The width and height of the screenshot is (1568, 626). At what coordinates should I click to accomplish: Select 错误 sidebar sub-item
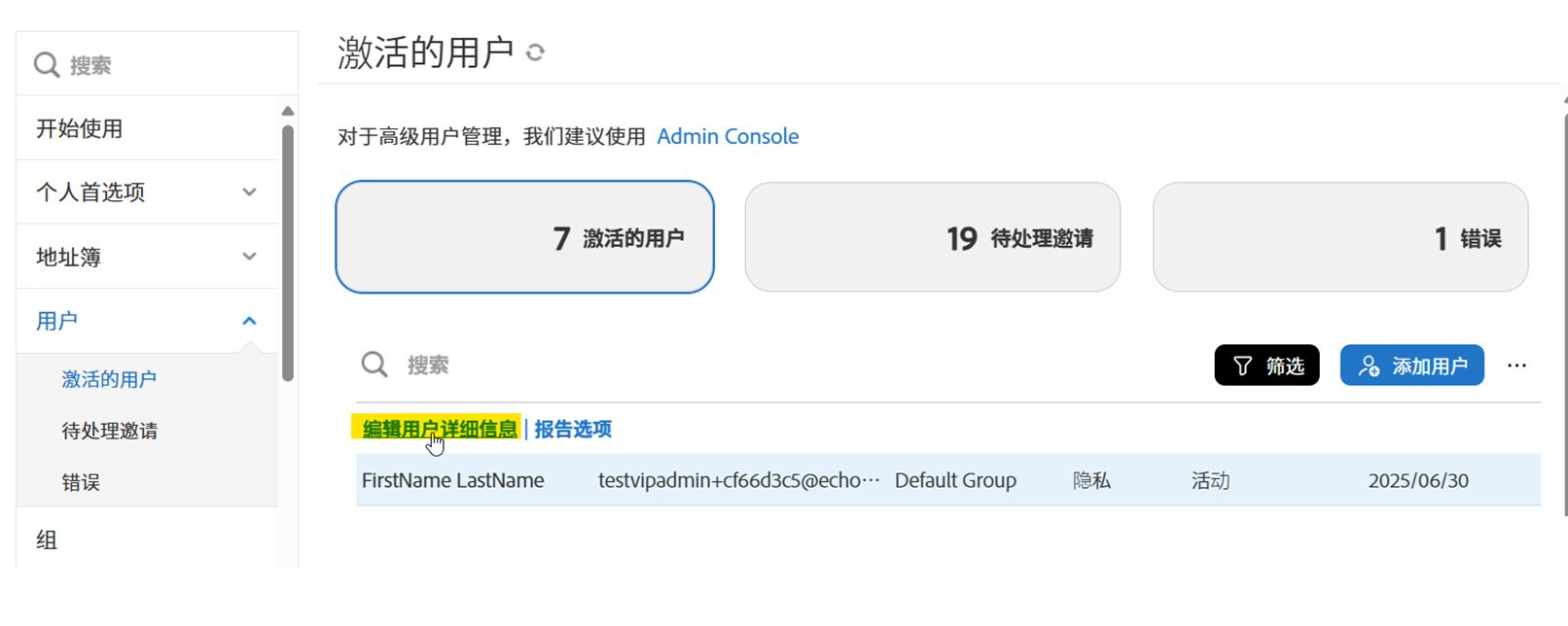coord(81,482)
